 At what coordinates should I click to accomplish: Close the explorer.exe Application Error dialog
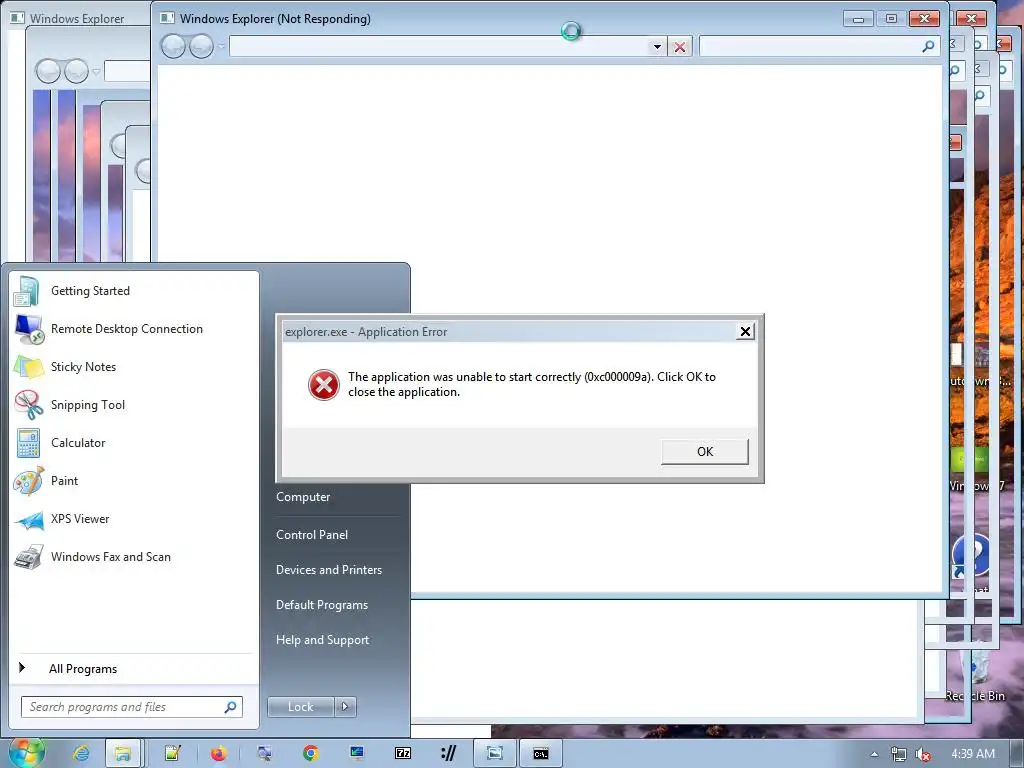[x=744, y=332]
